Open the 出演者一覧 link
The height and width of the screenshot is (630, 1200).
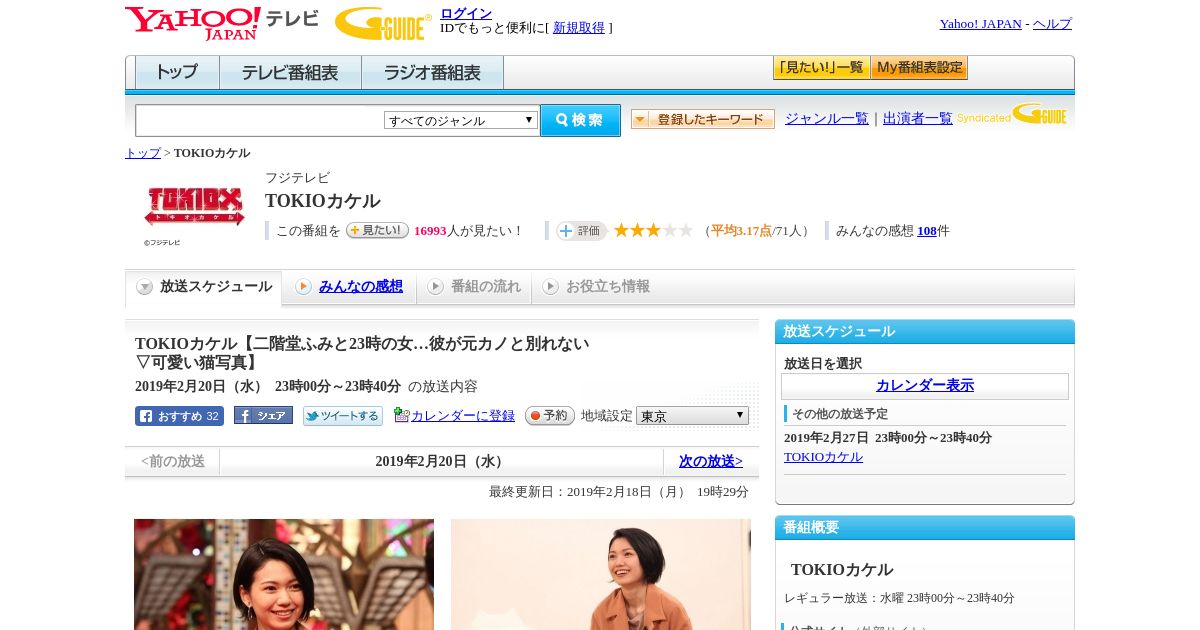918,119
